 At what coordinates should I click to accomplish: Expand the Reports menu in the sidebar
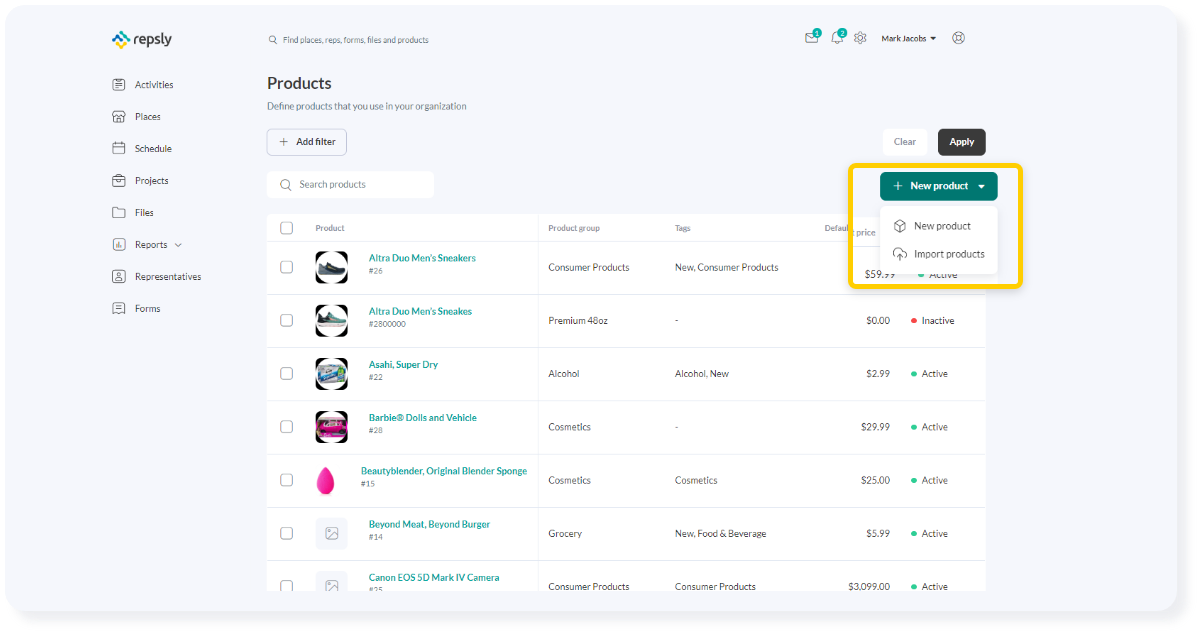(150, 244)
